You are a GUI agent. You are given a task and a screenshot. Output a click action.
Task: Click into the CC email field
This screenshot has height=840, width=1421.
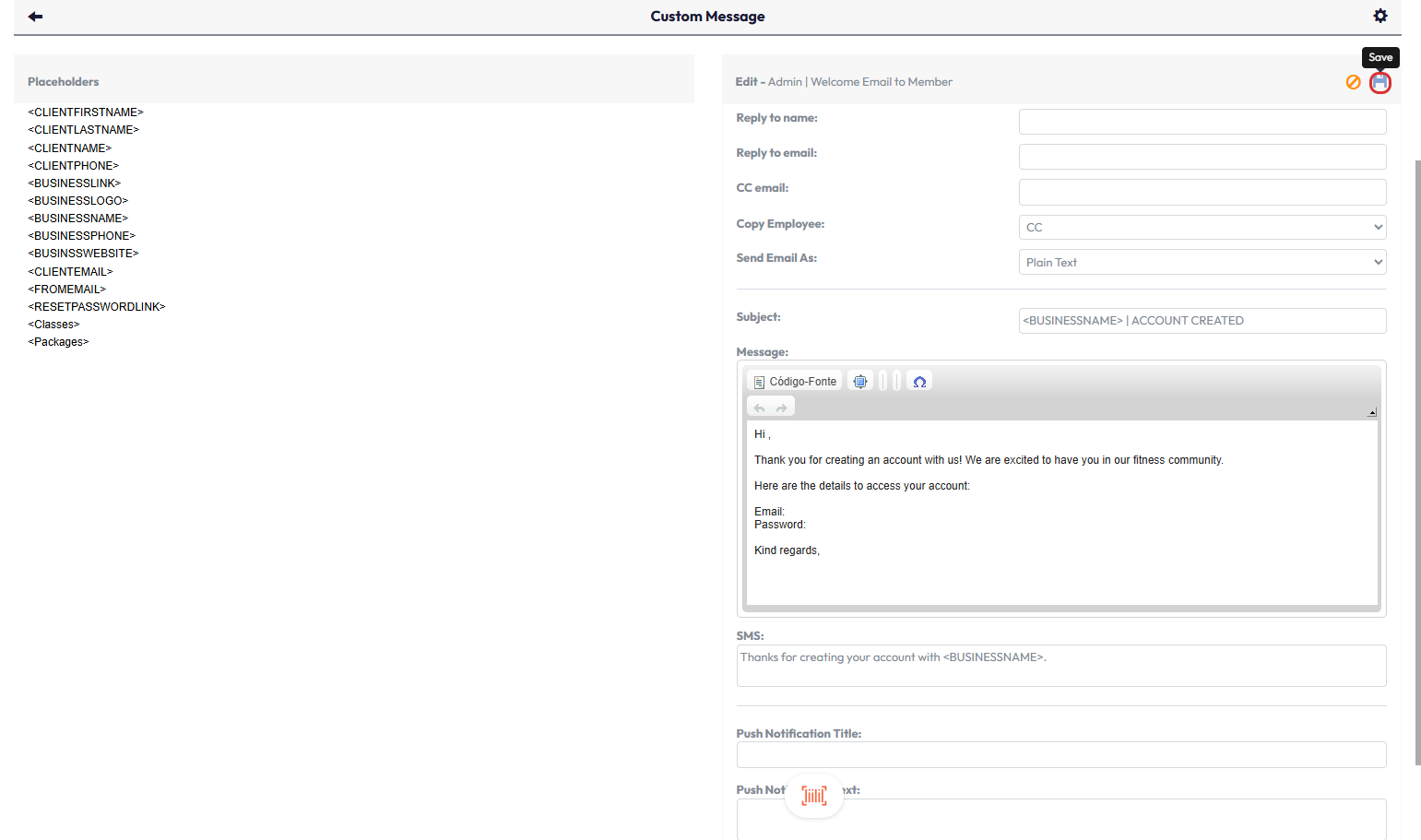point(1202,192)
